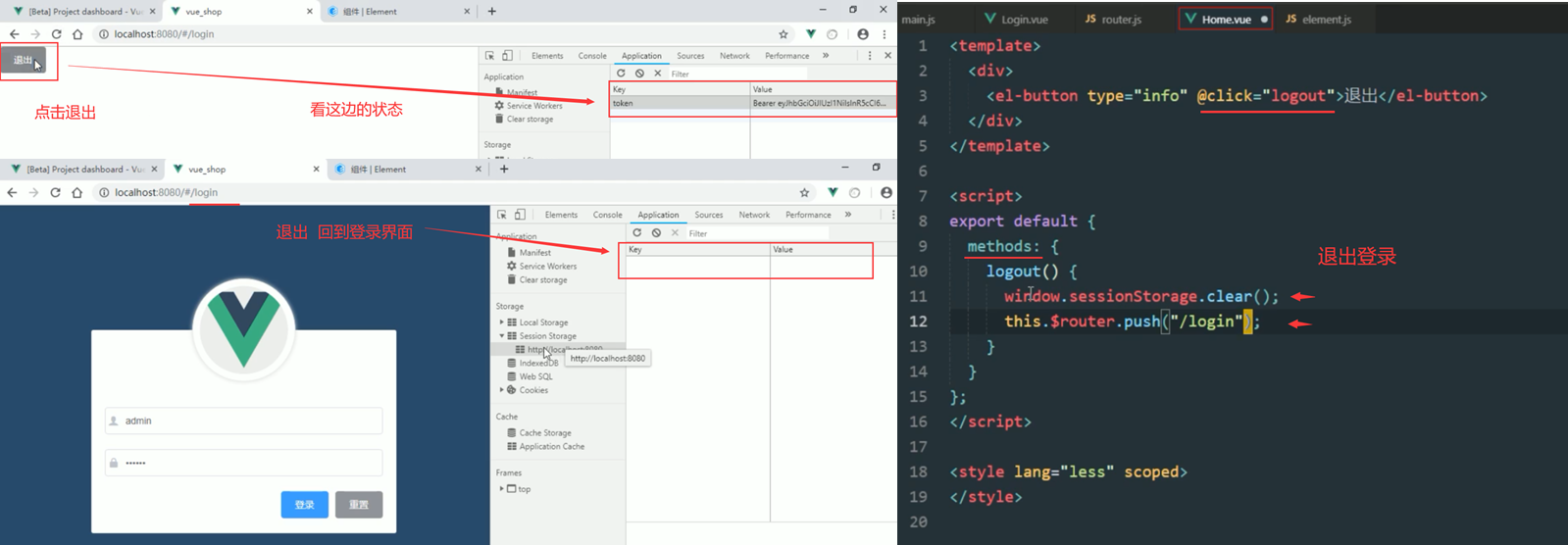Click the blue 登录 login button
This screenshot has height=545, width=1568.
pos(305,505)
